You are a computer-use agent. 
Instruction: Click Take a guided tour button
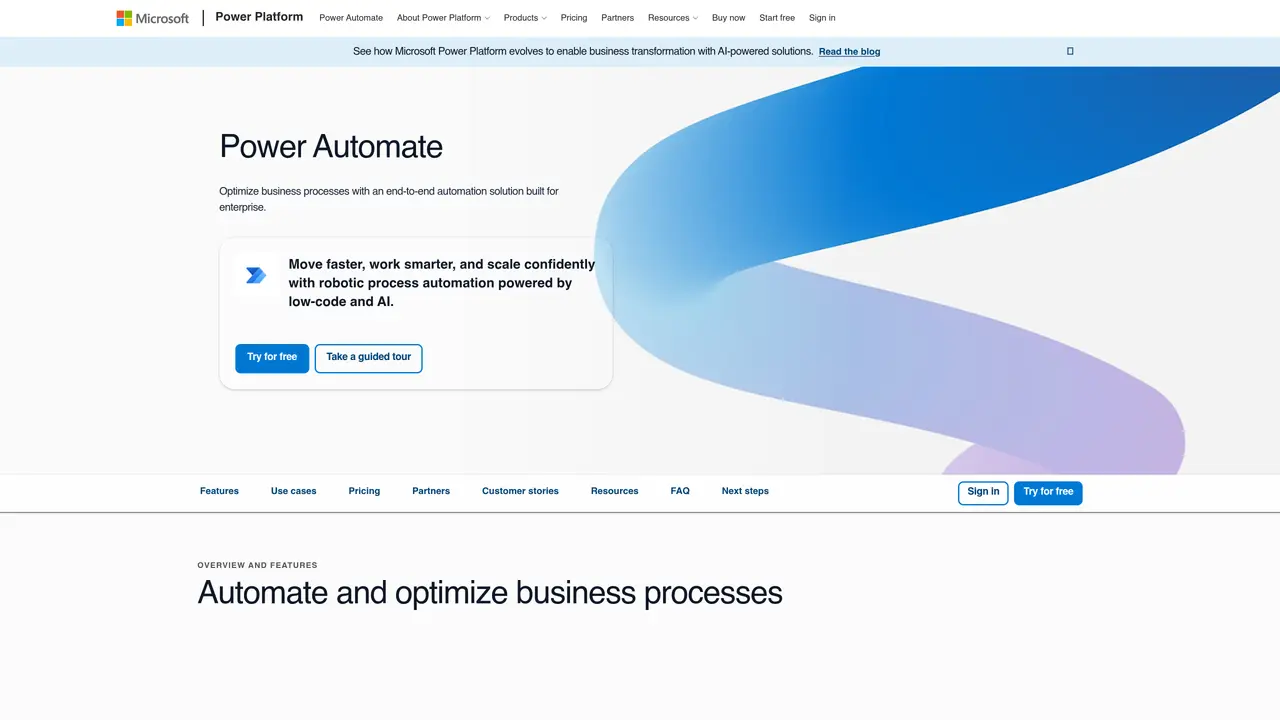369,358
